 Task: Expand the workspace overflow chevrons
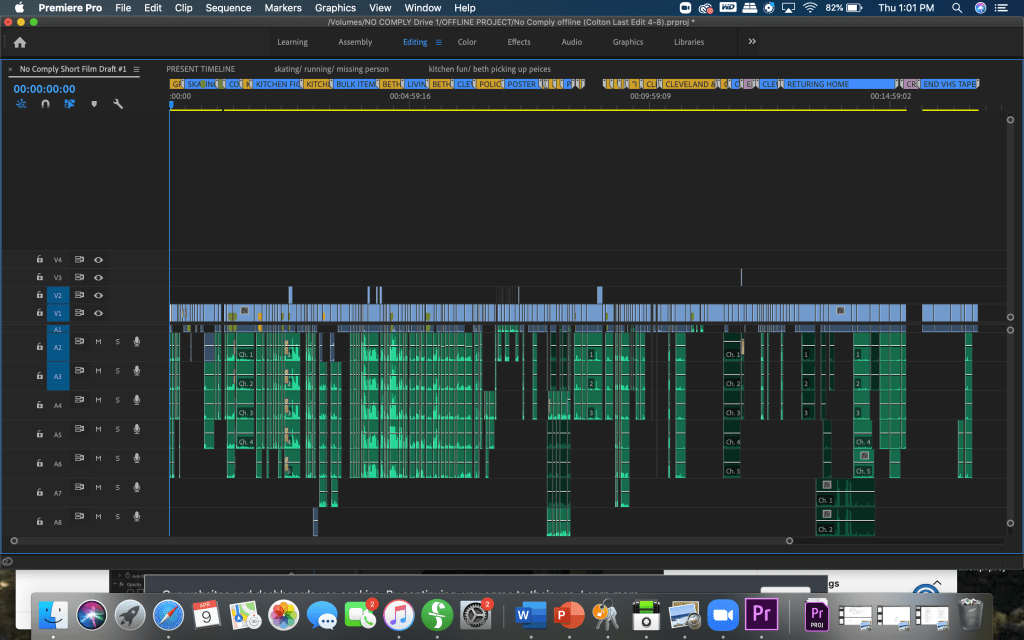[x=752, y=42]
